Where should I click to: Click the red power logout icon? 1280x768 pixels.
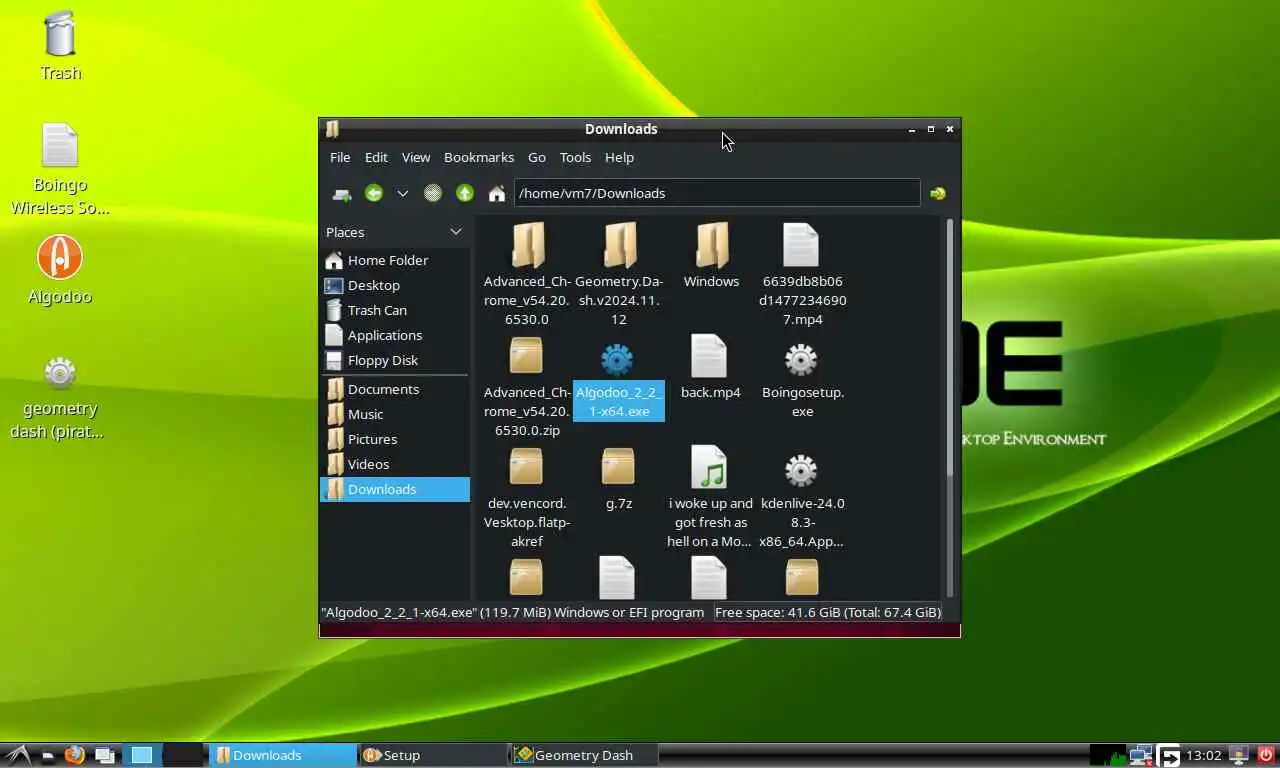1266,755
